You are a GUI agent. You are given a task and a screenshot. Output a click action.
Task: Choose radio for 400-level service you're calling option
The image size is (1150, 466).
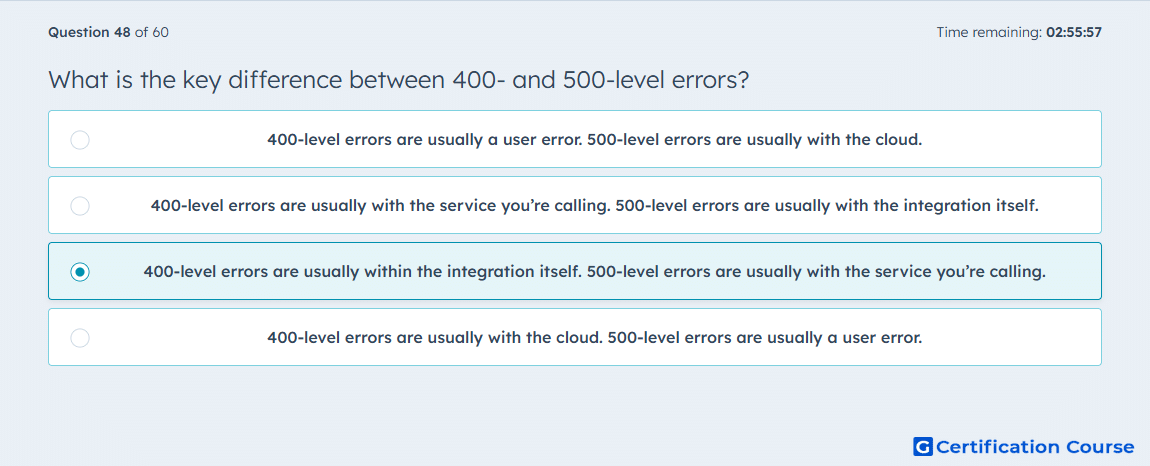click(x=80, y=205)
